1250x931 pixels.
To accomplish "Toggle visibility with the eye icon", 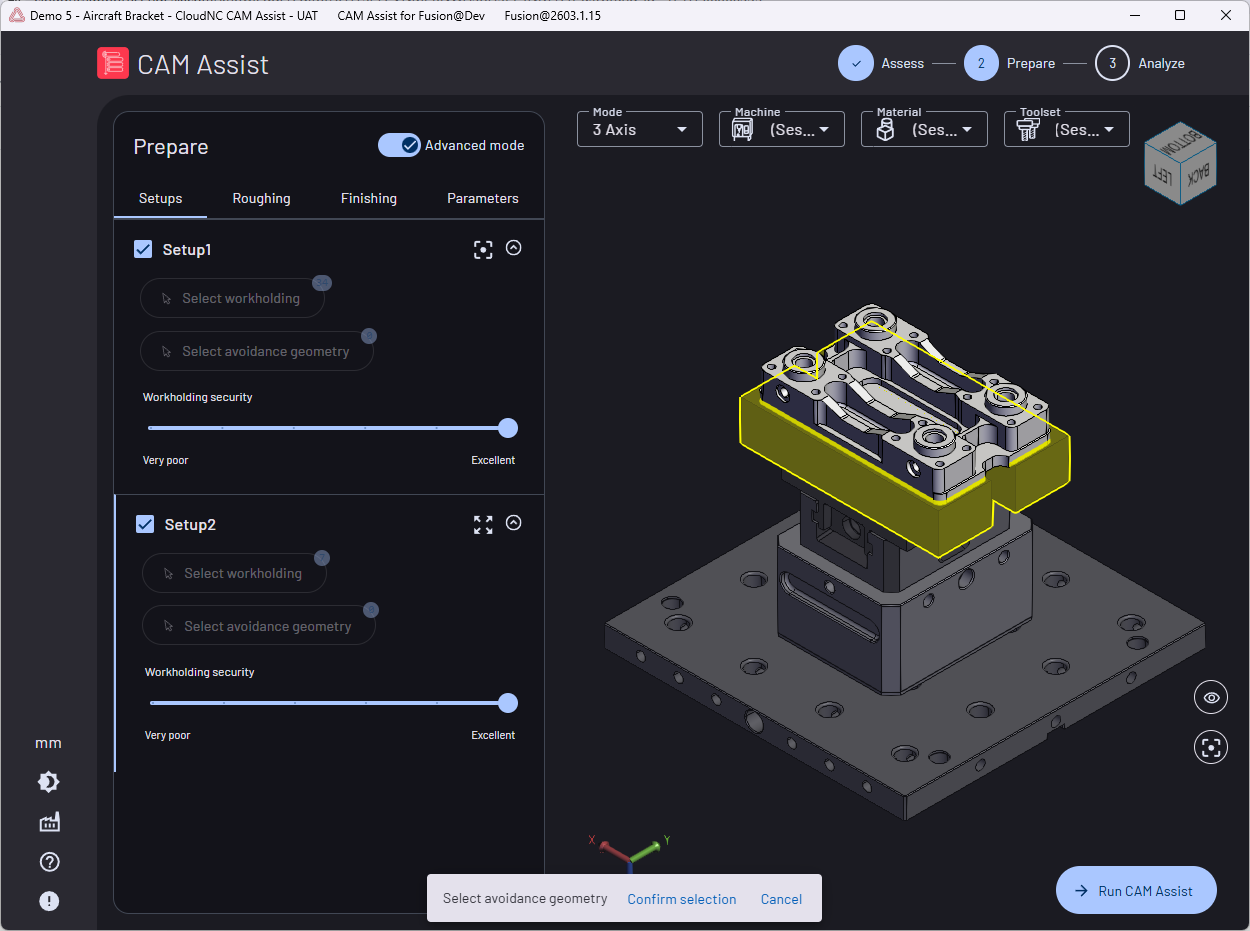I will pos(1211,697).
